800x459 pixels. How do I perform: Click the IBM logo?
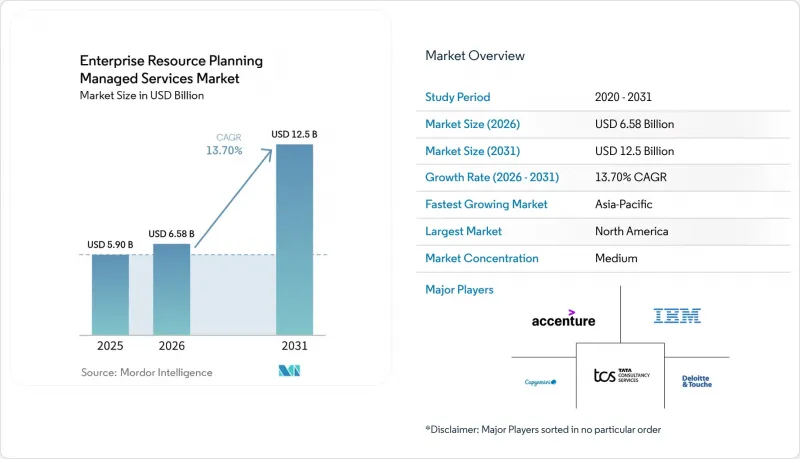point(677,316)
